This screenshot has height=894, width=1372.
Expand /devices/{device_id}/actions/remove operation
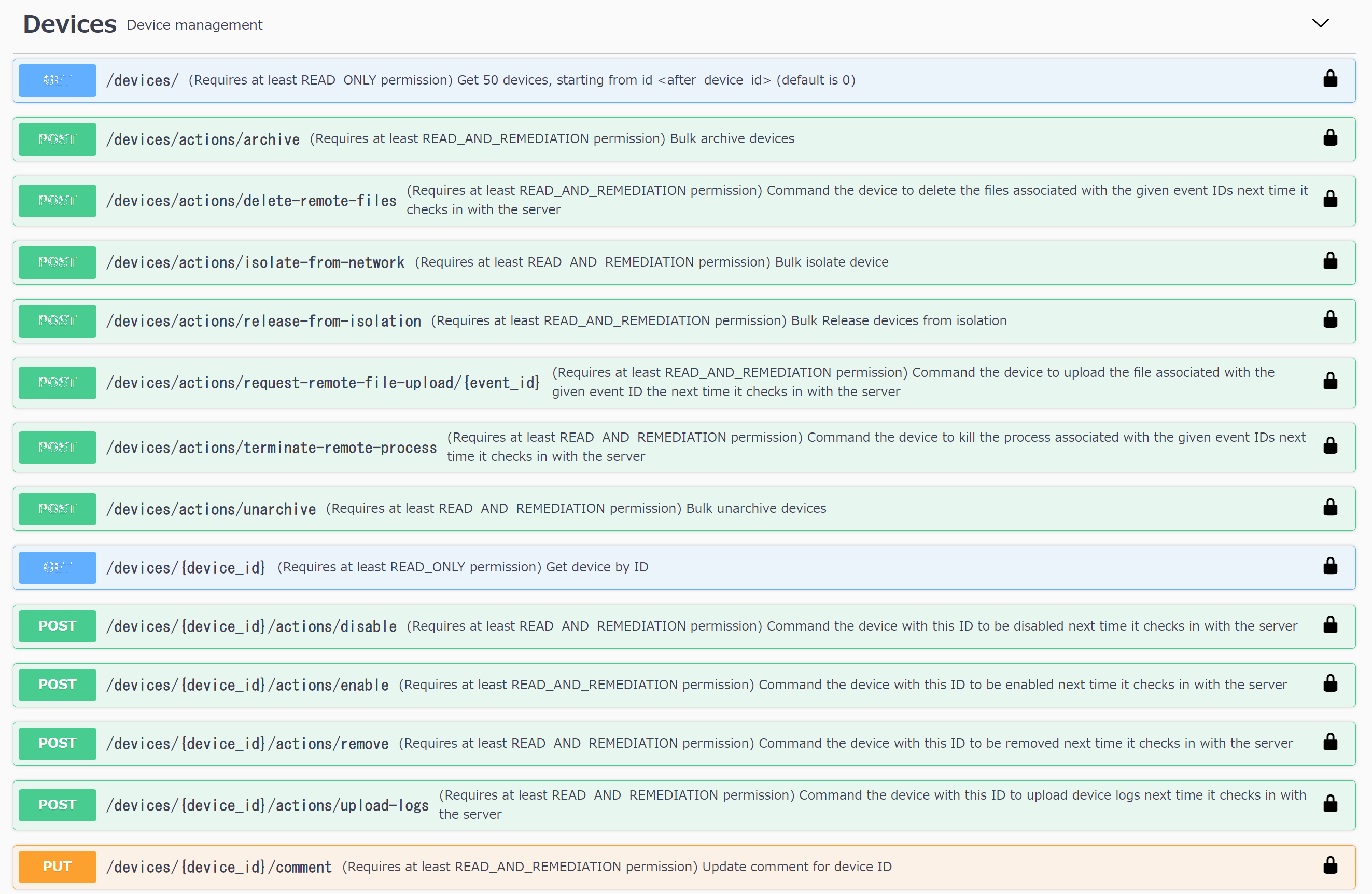coord(247,744)
